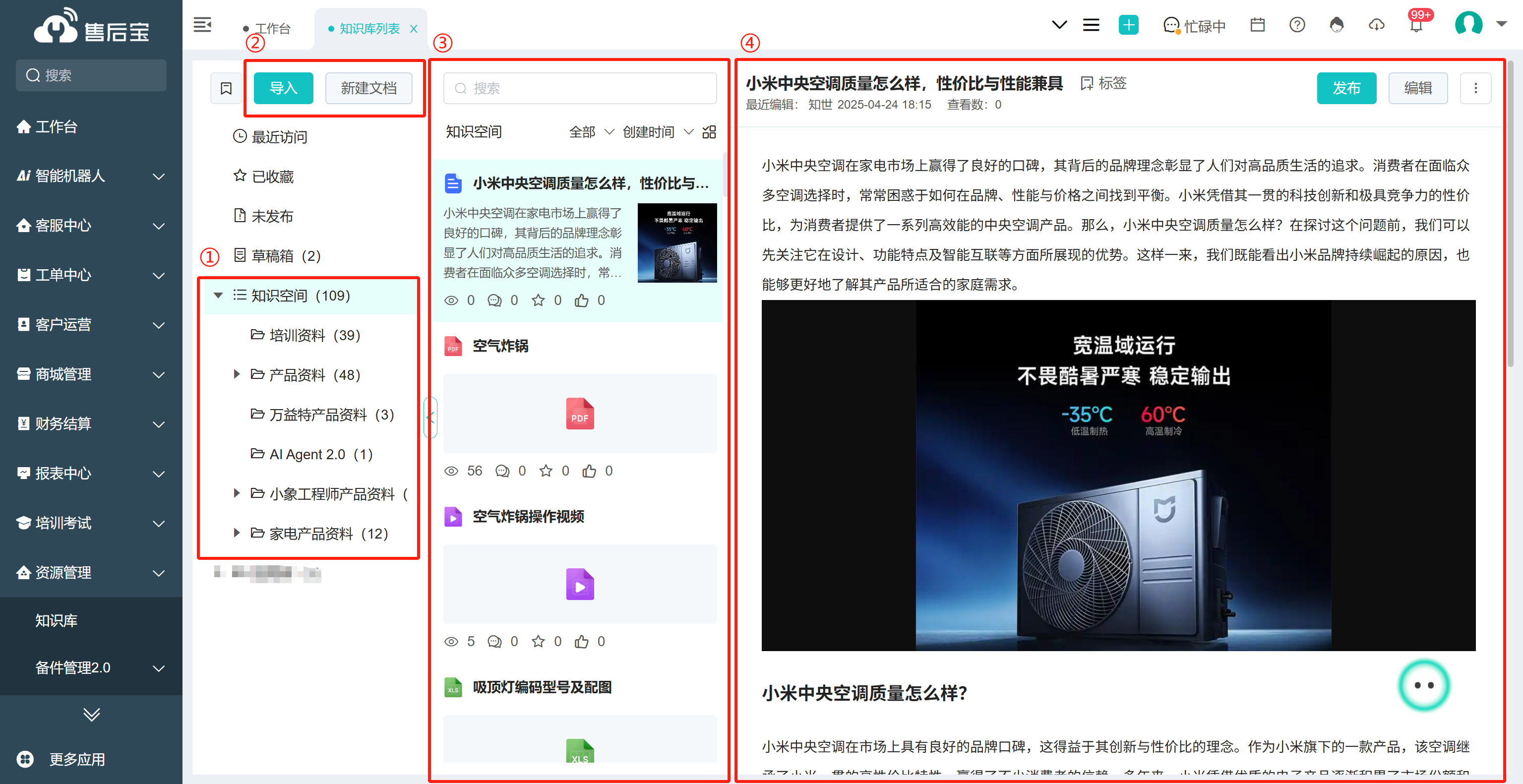Open 未发布 list
Screen dimensions: 1523x784
(x=264, y=216)
